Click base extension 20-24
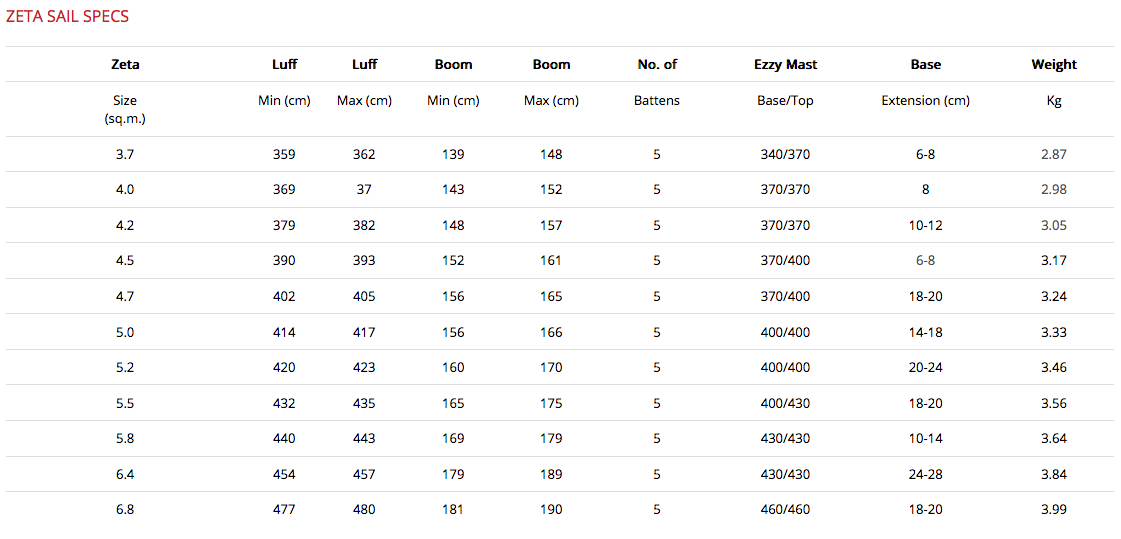This screenshot has width=1121, height=539. click(926, 367)
